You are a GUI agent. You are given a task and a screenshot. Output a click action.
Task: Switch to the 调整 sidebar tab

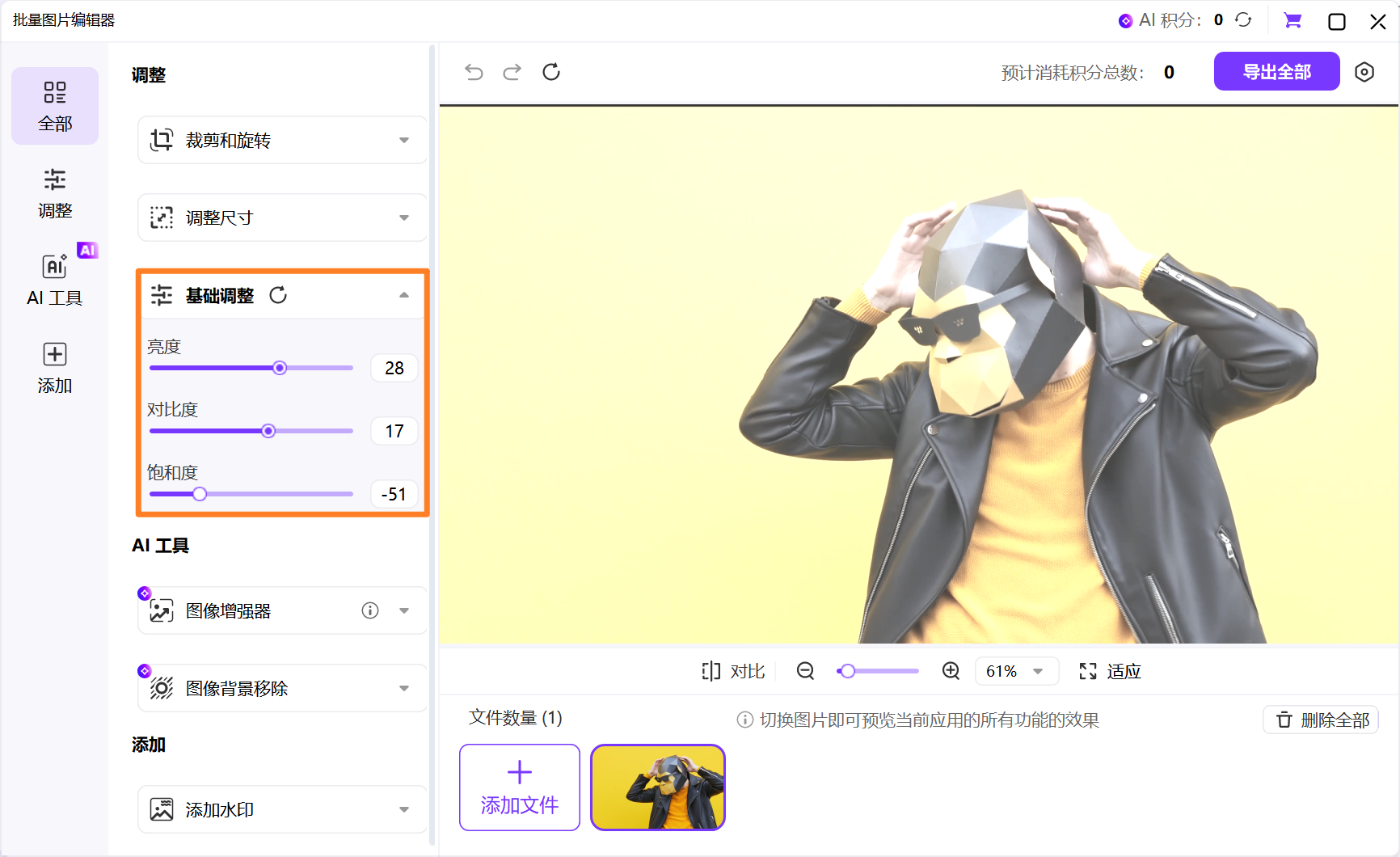[55, 193]
